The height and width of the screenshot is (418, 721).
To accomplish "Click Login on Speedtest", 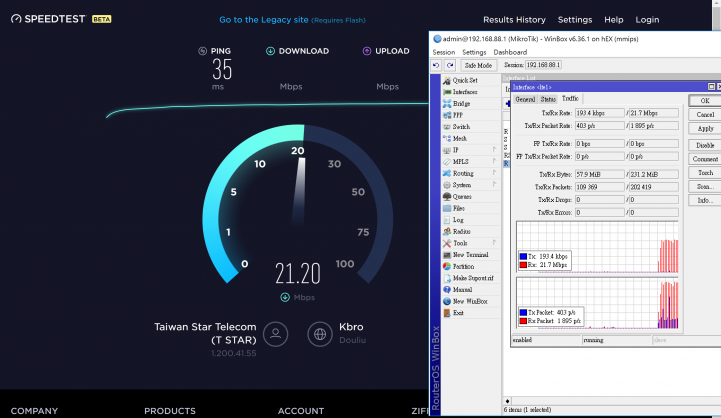I will click(x=647, y=20).
